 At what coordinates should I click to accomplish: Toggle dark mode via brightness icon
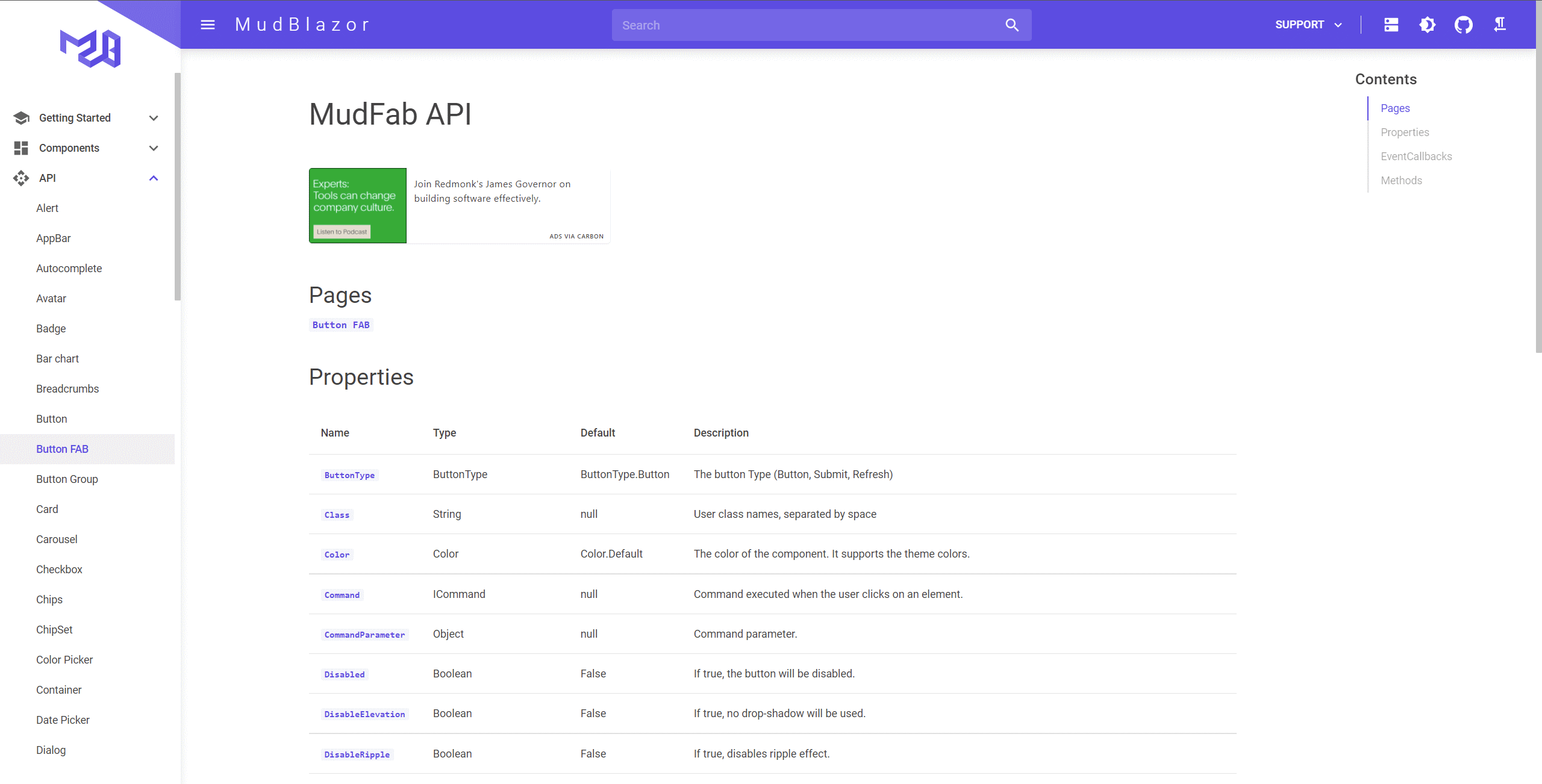pos(1428,25)
